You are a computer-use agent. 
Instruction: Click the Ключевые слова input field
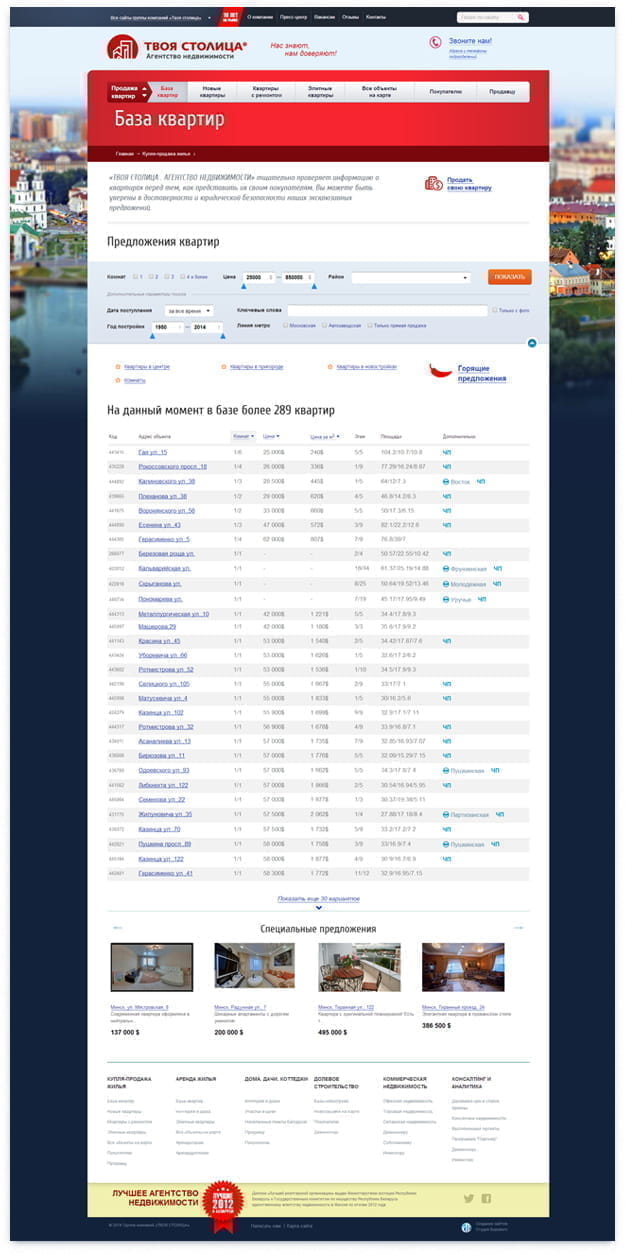tap(387, 311)
